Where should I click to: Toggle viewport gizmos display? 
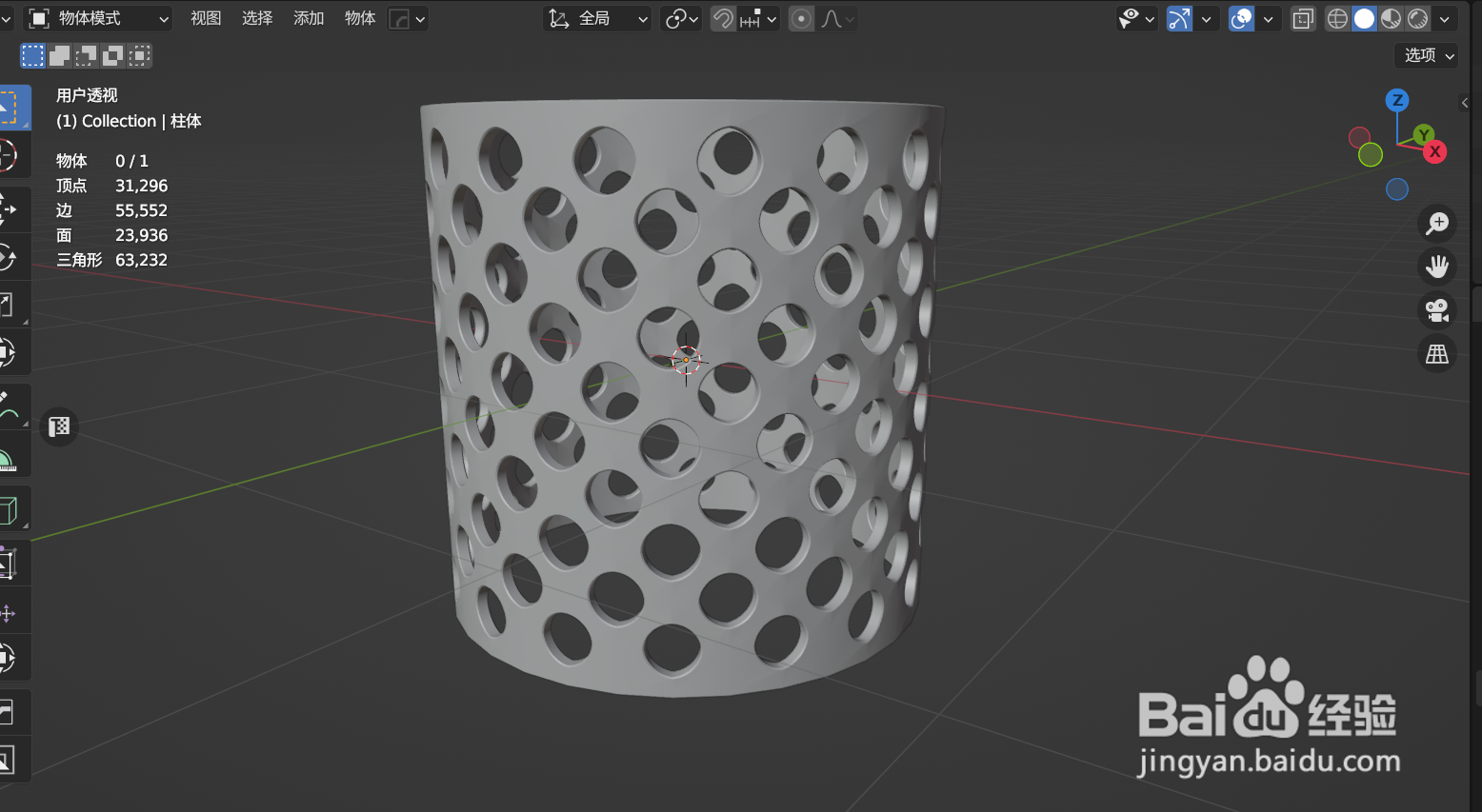(x=1179, y=19)
